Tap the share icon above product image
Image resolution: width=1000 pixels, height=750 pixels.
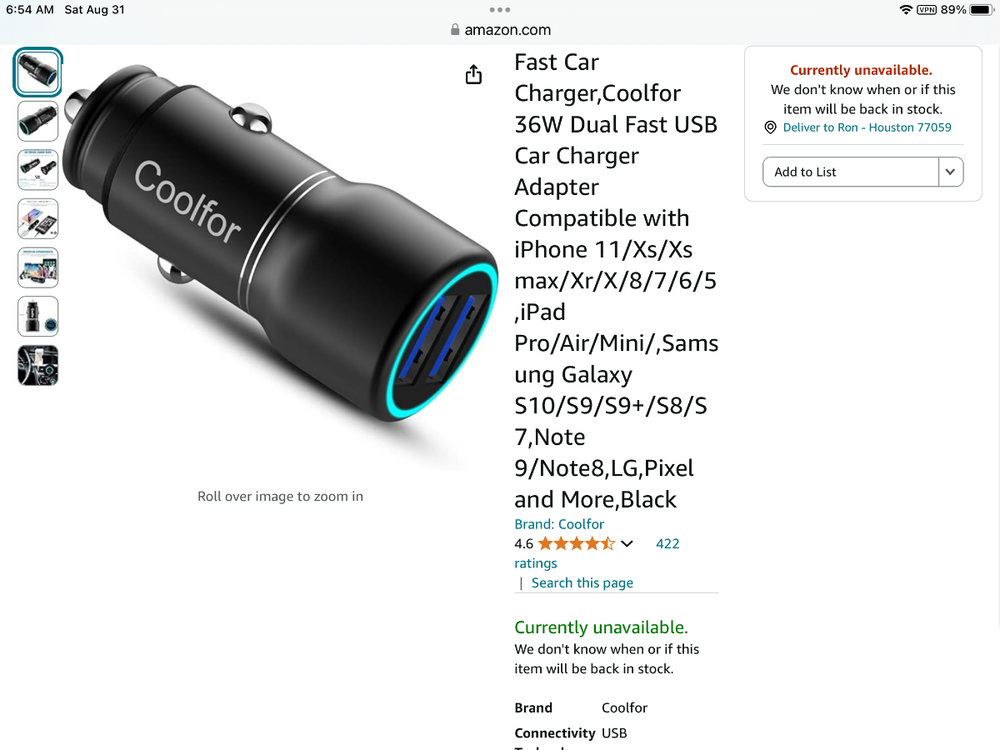pyautogui.click(x=474, y=75)
